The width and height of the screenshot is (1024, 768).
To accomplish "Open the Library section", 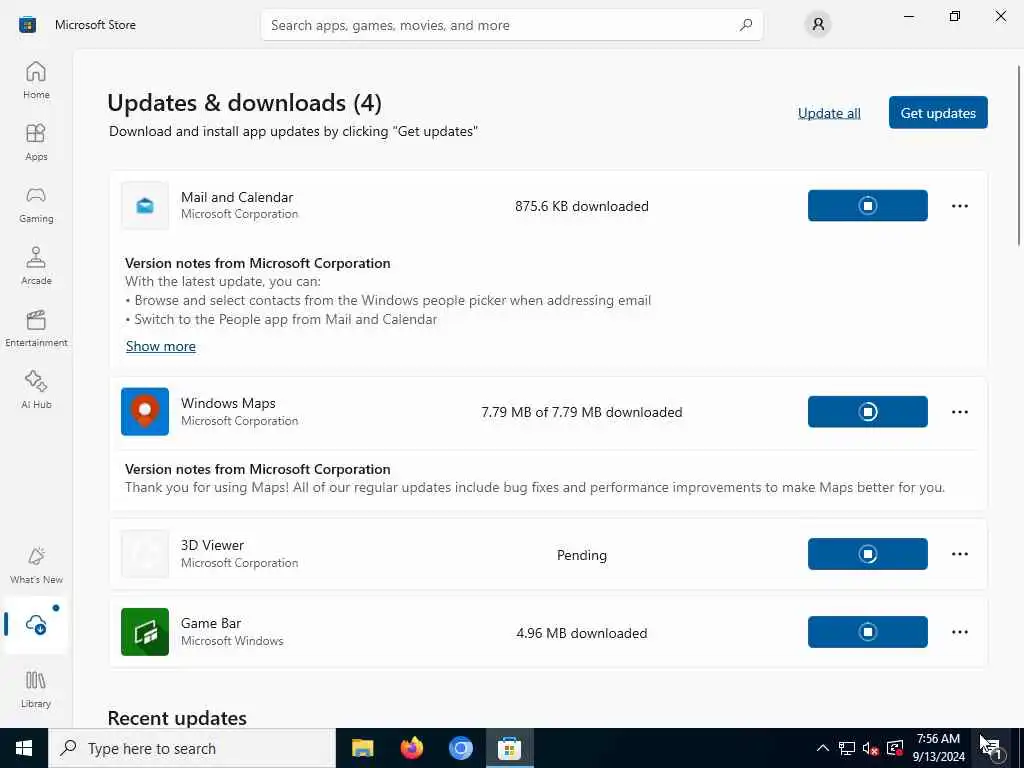I will click(x=36, y=689).
